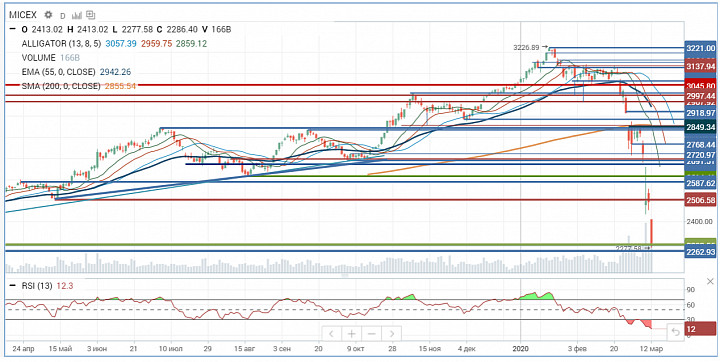Click the '15 ноя' date axis label
720x362 pixels.
[429, 349]
